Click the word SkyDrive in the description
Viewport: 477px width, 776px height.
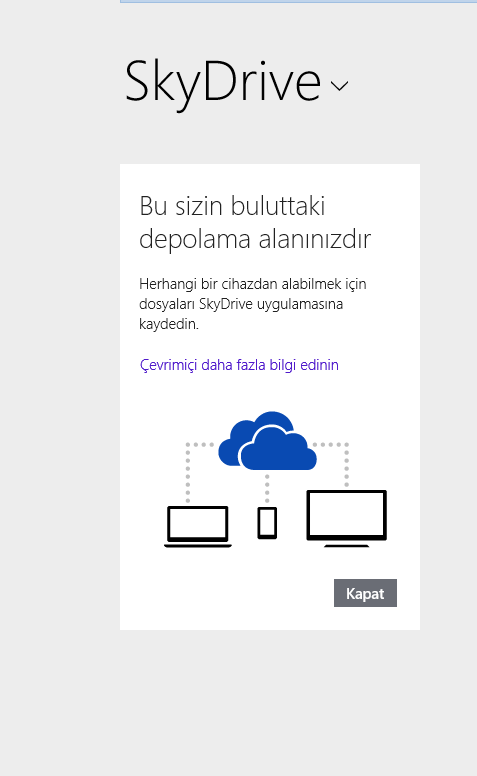[x=226, y=304]
